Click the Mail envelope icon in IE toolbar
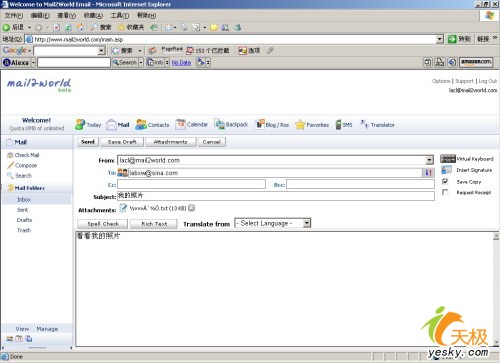The height and width of the screenshot is (363, 500). click(169, 27)
